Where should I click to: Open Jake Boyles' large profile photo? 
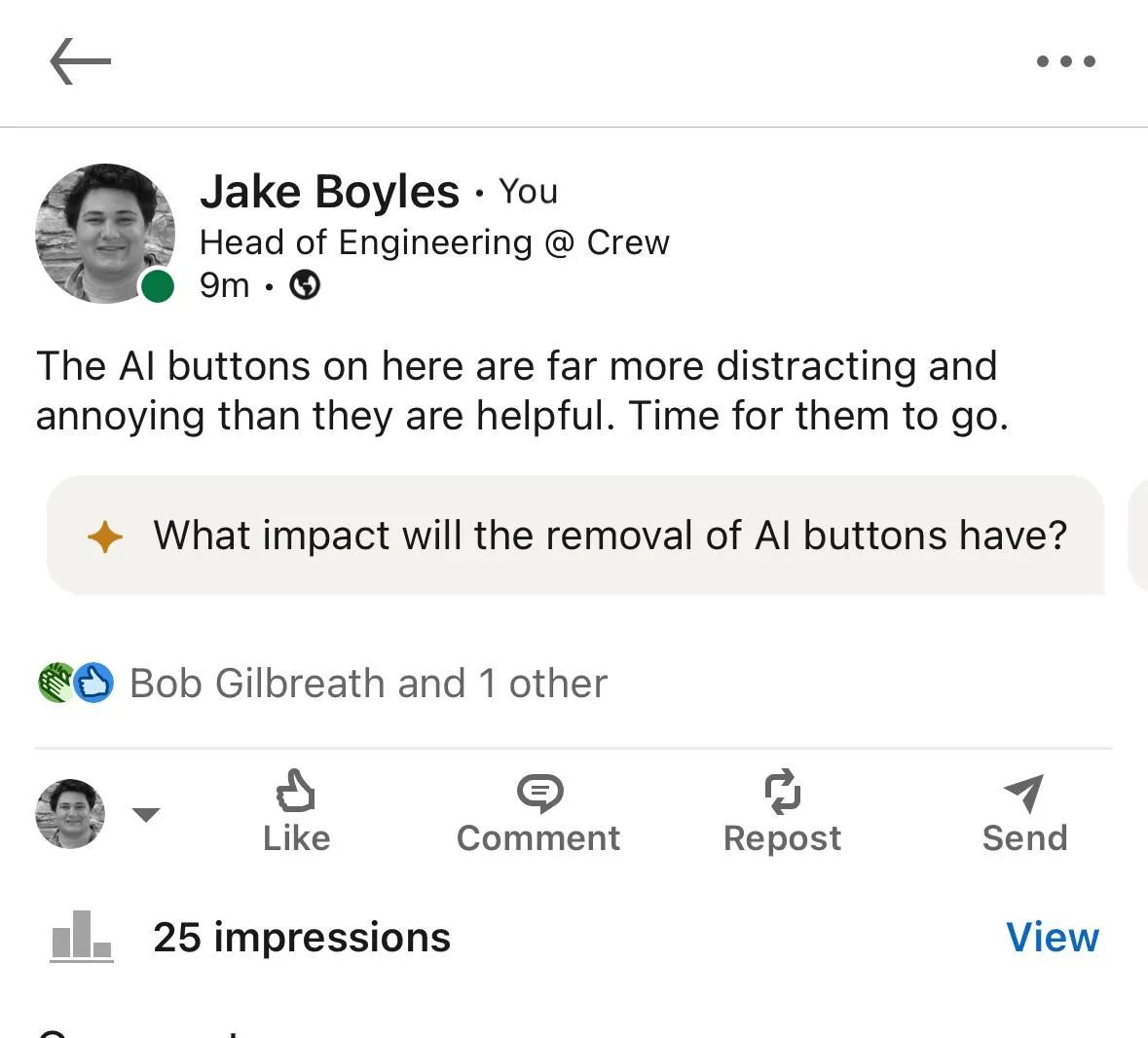105,234
